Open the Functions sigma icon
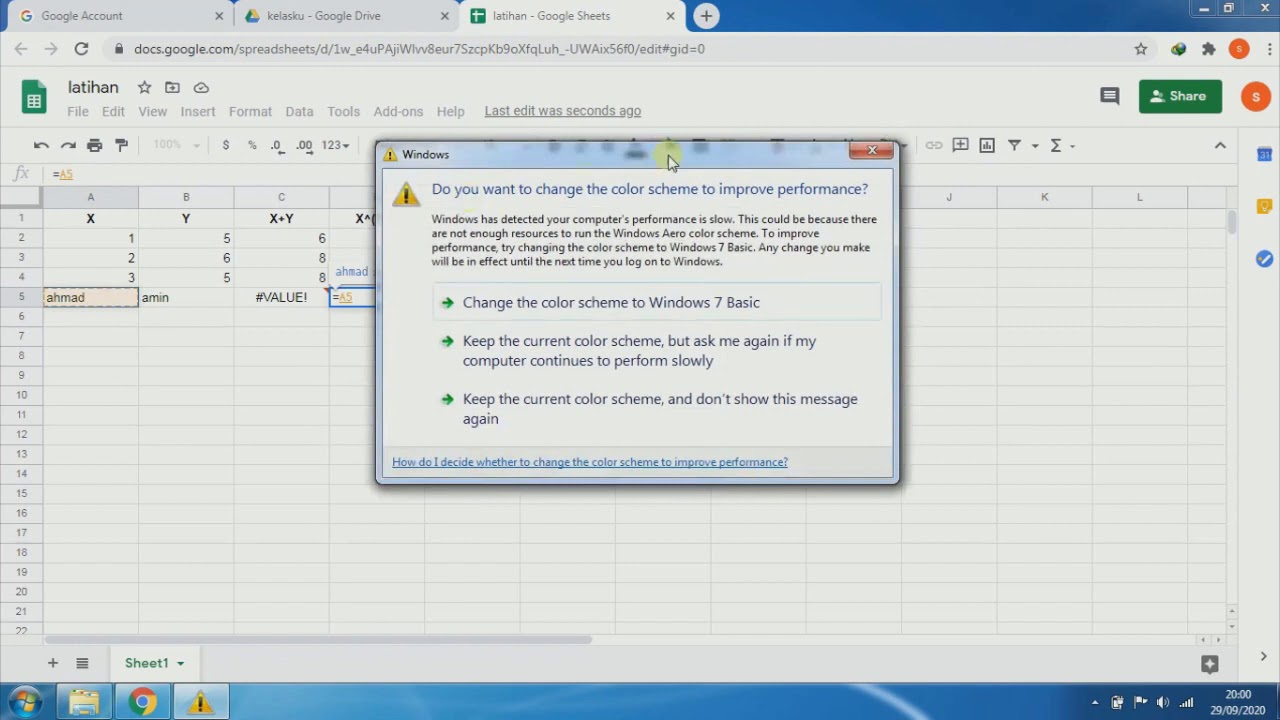1280x720 pixels. point(1056,145)
